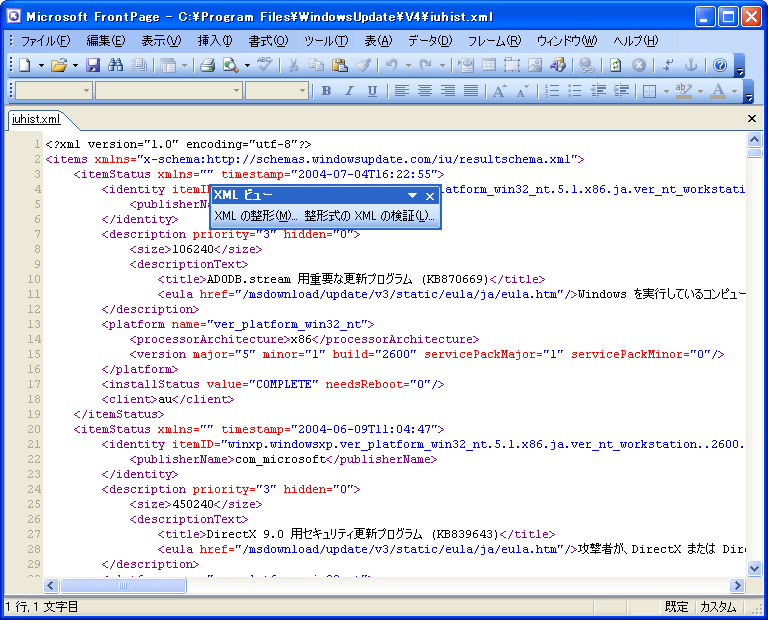Click the Preview in browser icon
This screenshot has height=620, width=768.
point(230,65)
